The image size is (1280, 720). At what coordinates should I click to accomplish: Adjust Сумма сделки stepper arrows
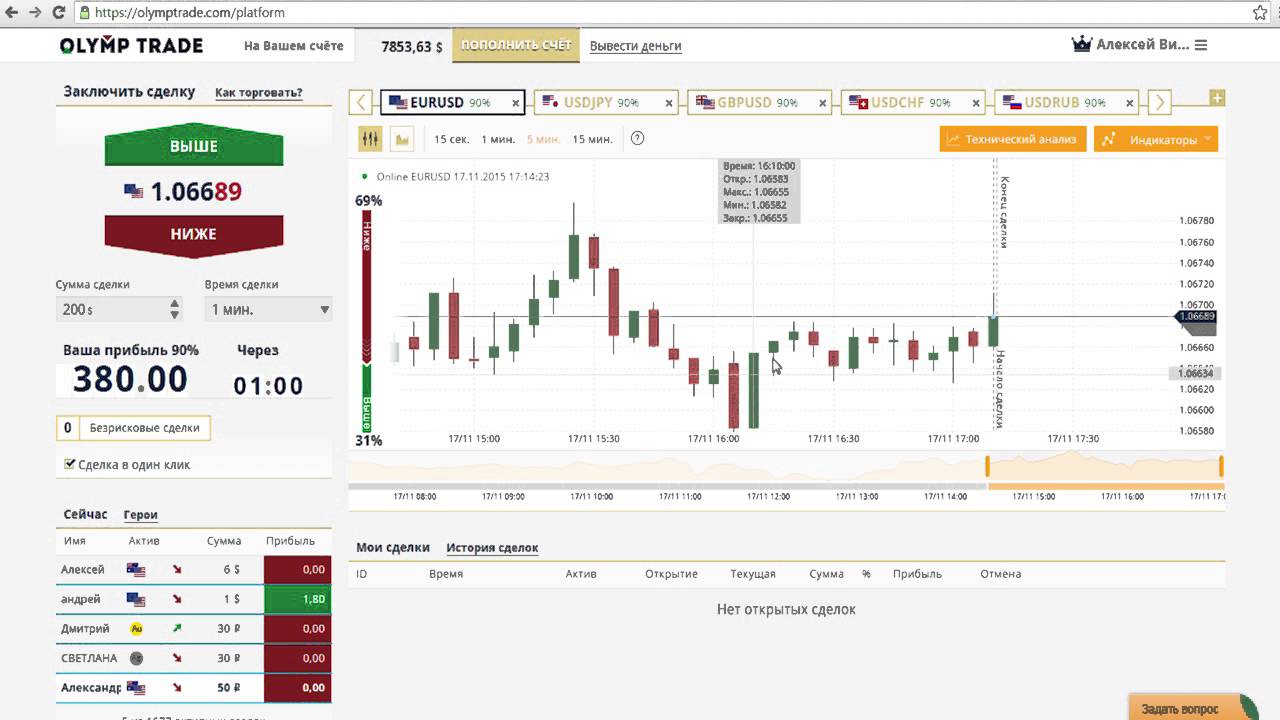pos(175,310)
